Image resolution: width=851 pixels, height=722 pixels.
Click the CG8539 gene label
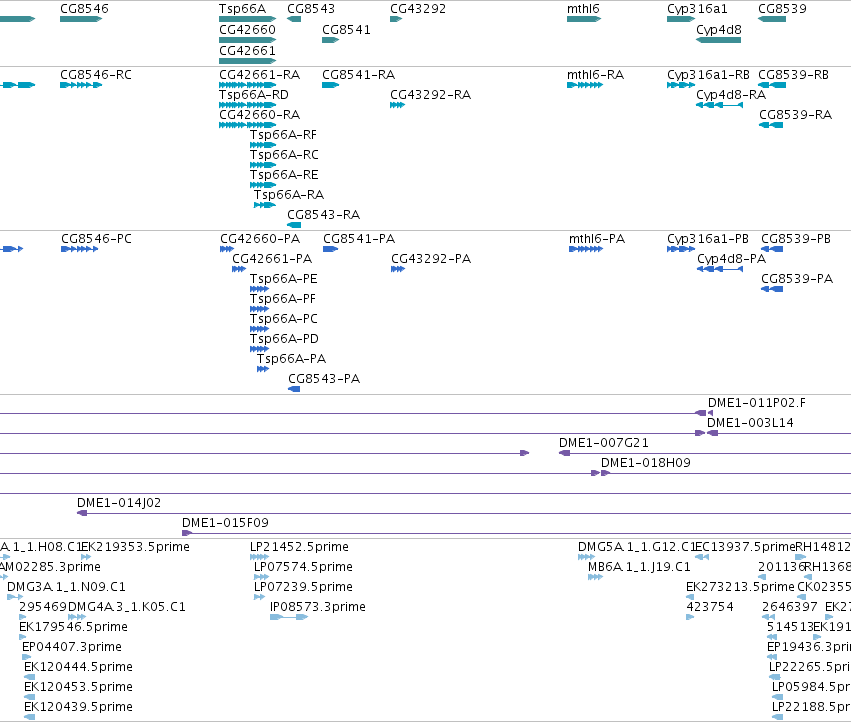[x=782, y=9]
